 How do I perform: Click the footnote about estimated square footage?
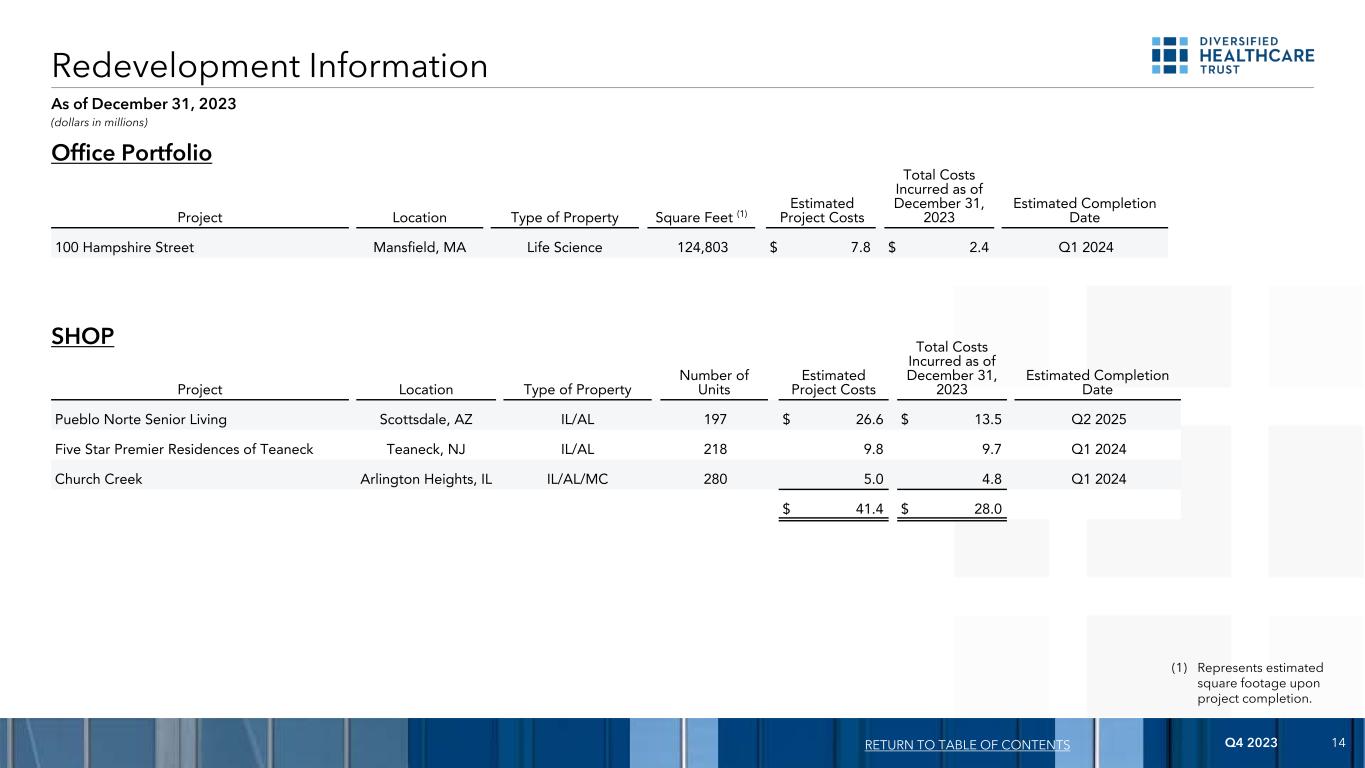click(1258, 683)
